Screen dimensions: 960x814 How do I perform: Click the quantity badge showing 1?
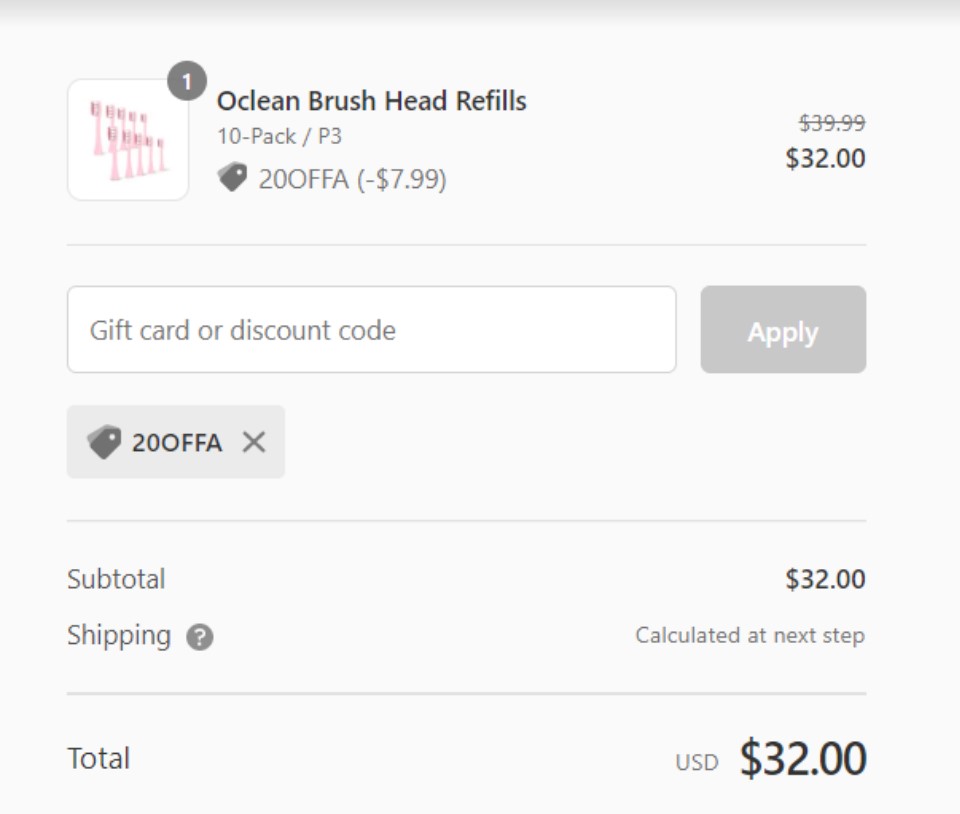click(187, 81)
